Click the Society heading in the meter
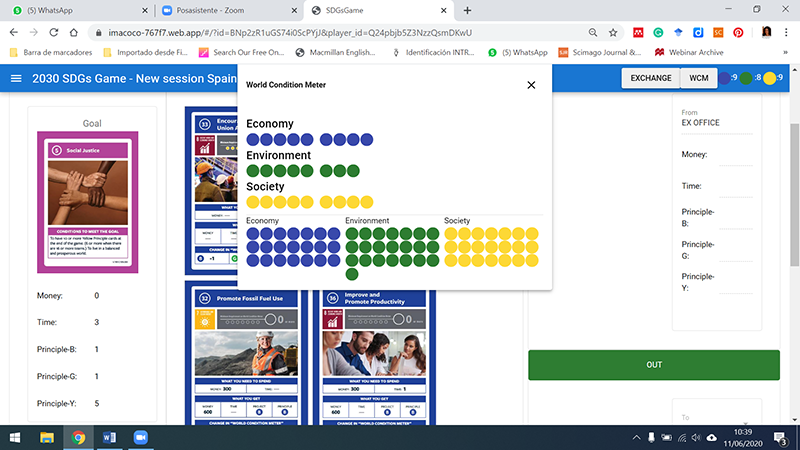 tap(265, 187)
